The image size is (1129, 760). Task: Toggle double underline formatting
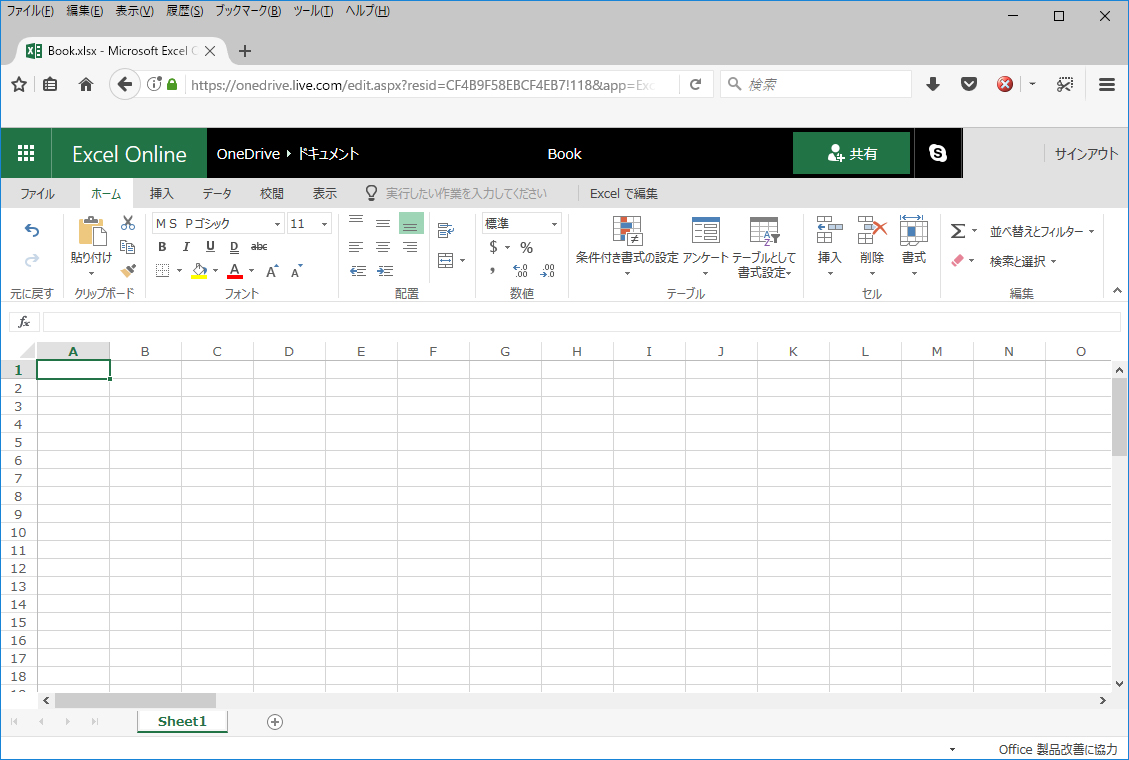tap(234, 247)
